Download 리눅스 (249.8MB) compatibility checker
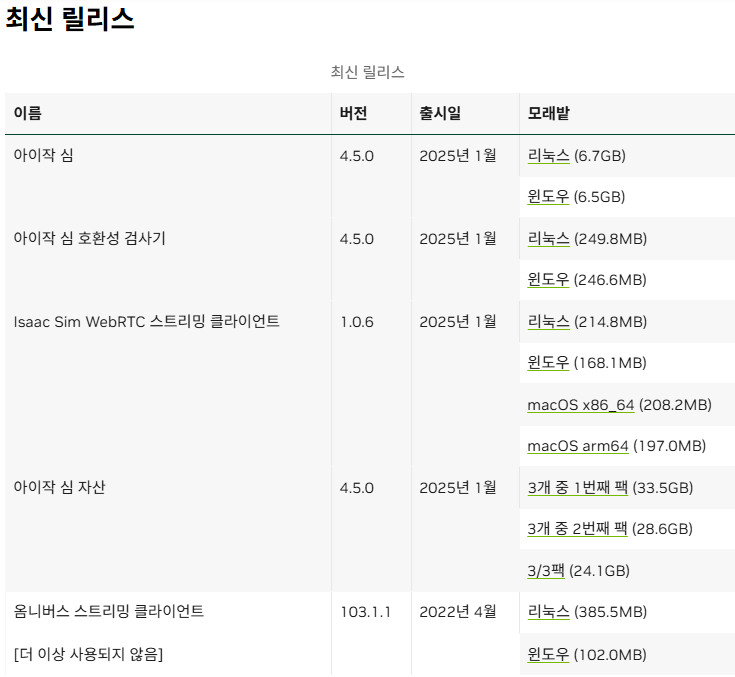 pyautogui.click(x=548, y=239)
